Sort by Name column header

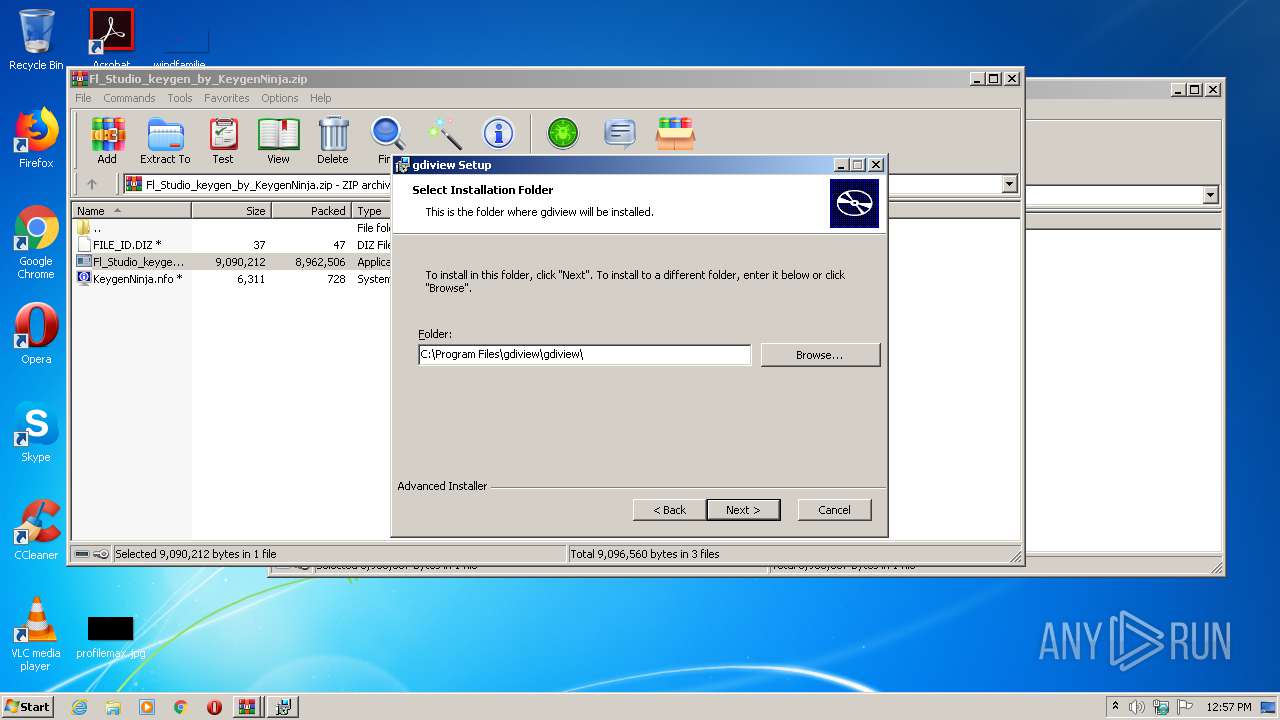click(132, 211)
